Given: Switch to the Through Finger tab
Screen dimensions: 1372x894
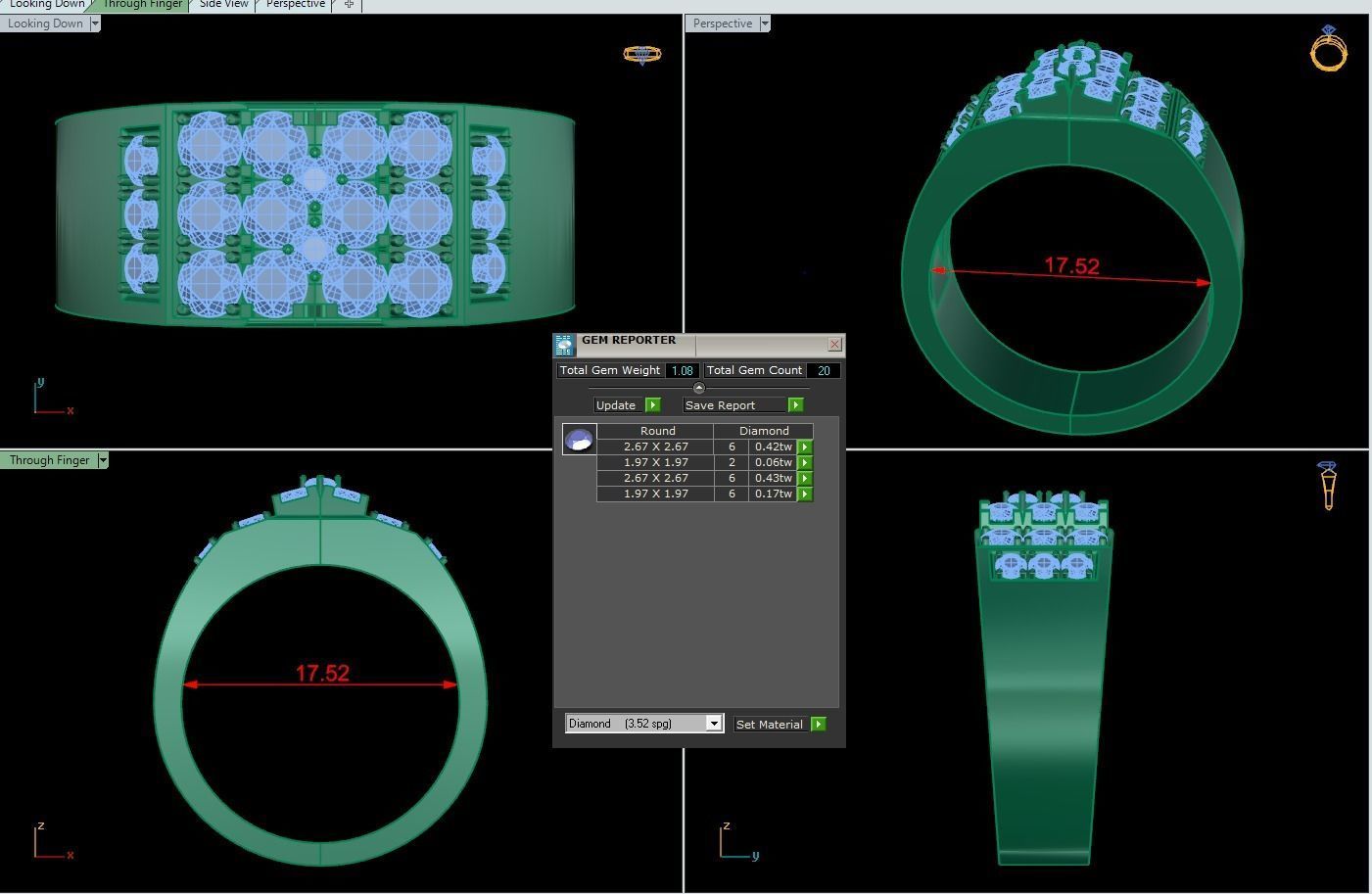Looking at the screenshot, I should click(x=142, y=5).
